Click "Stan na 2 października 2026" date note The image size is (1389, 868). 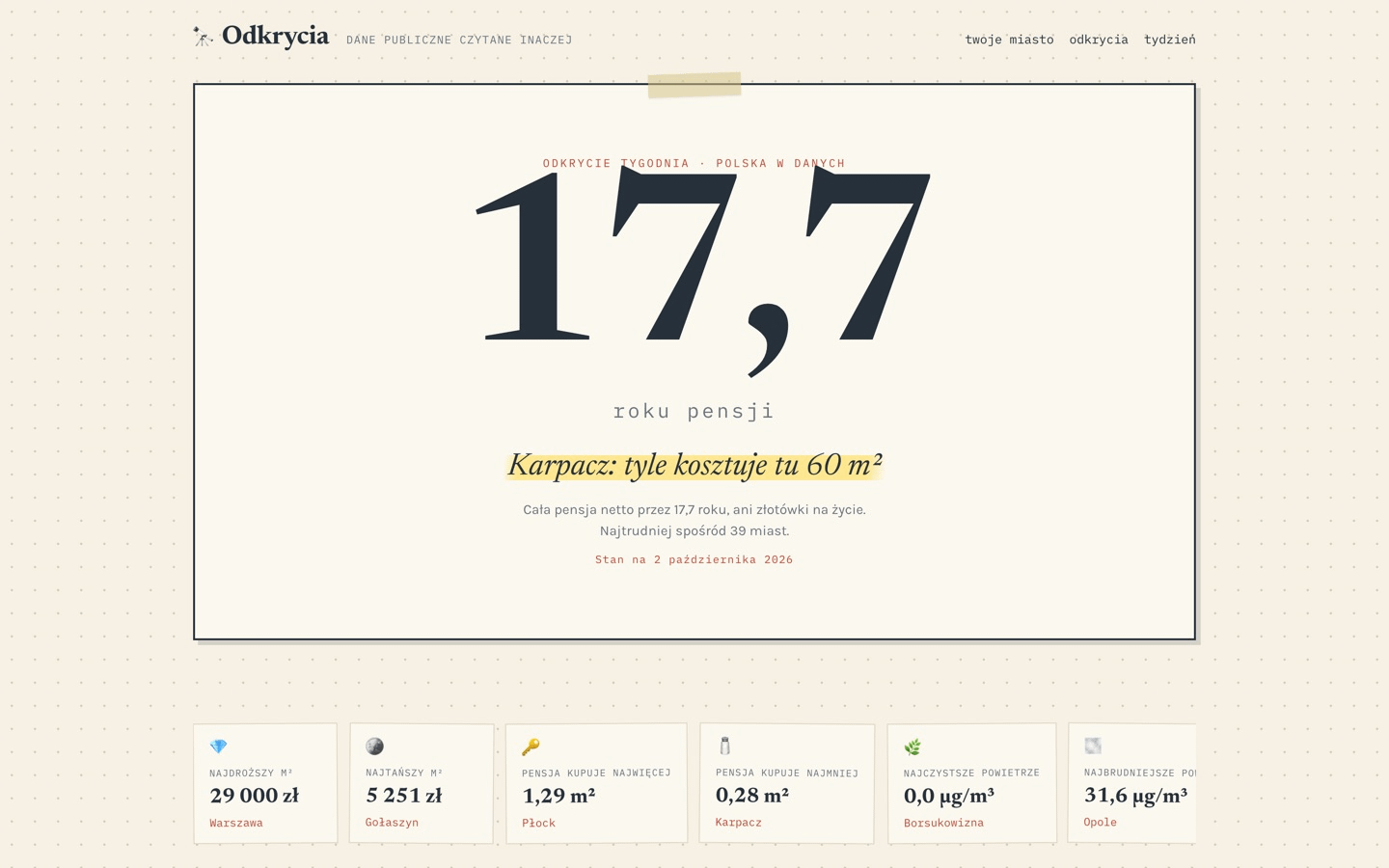pos(694,559)
